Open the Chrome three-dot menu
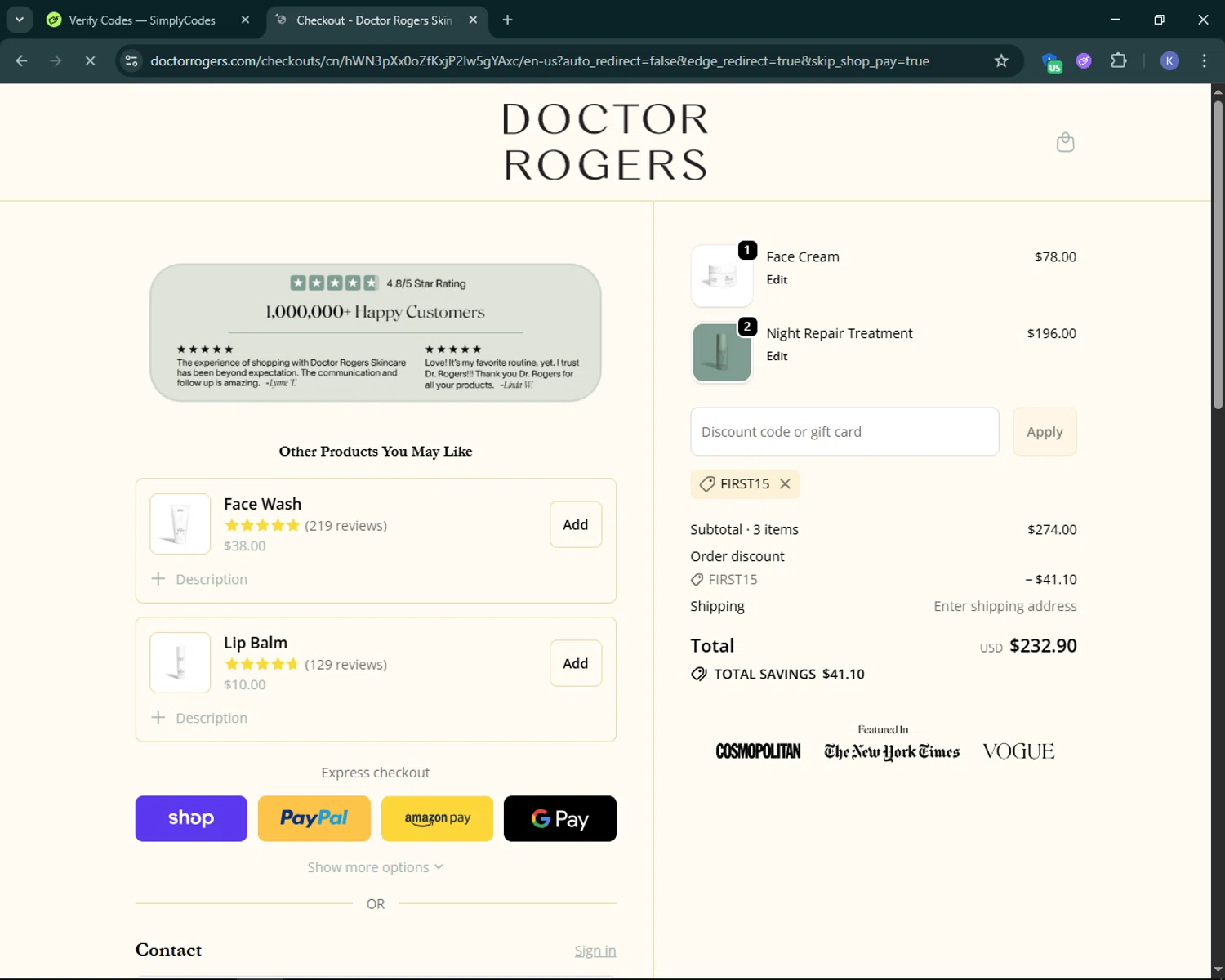This screenshot has height=980, width=1225. tap(1204, 61)
